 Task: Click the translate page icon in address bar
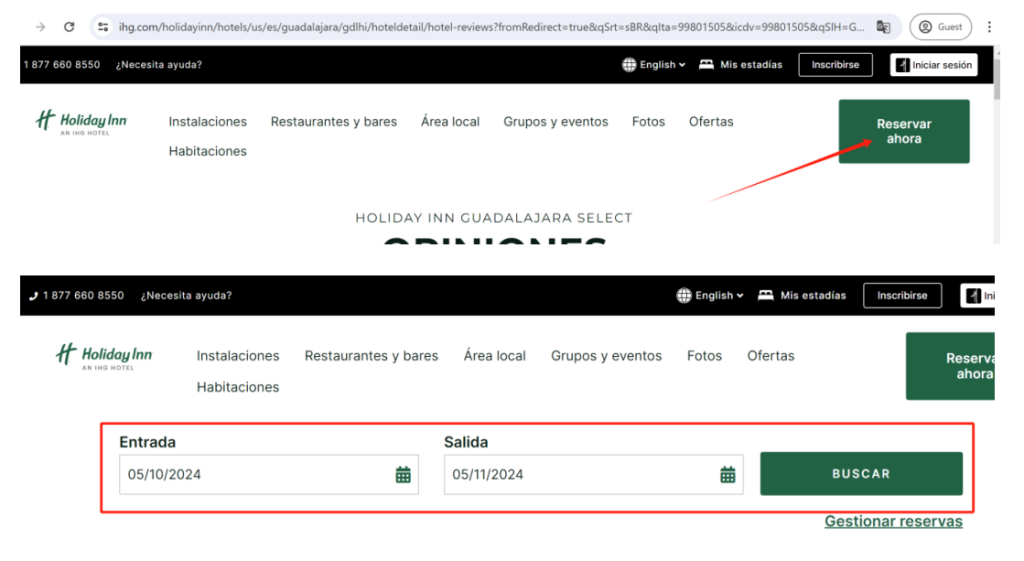[883, 27]
